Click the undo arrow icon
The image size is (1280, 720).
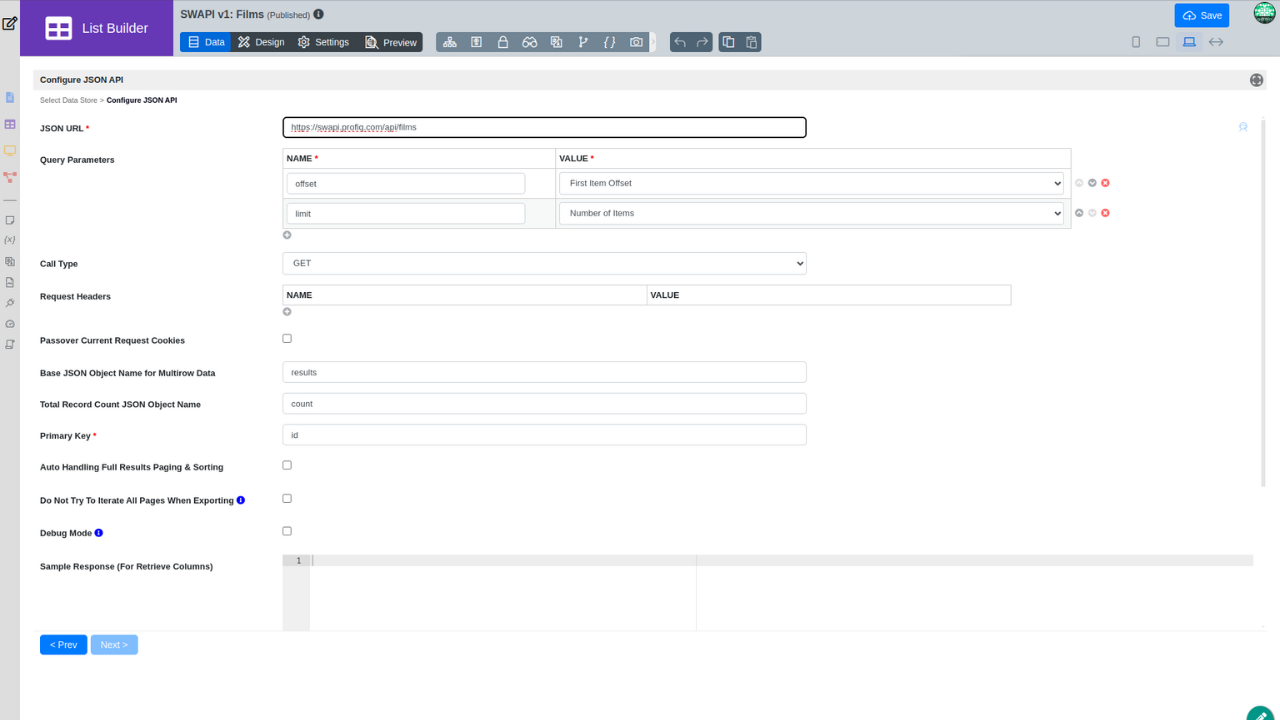point(680,42)
